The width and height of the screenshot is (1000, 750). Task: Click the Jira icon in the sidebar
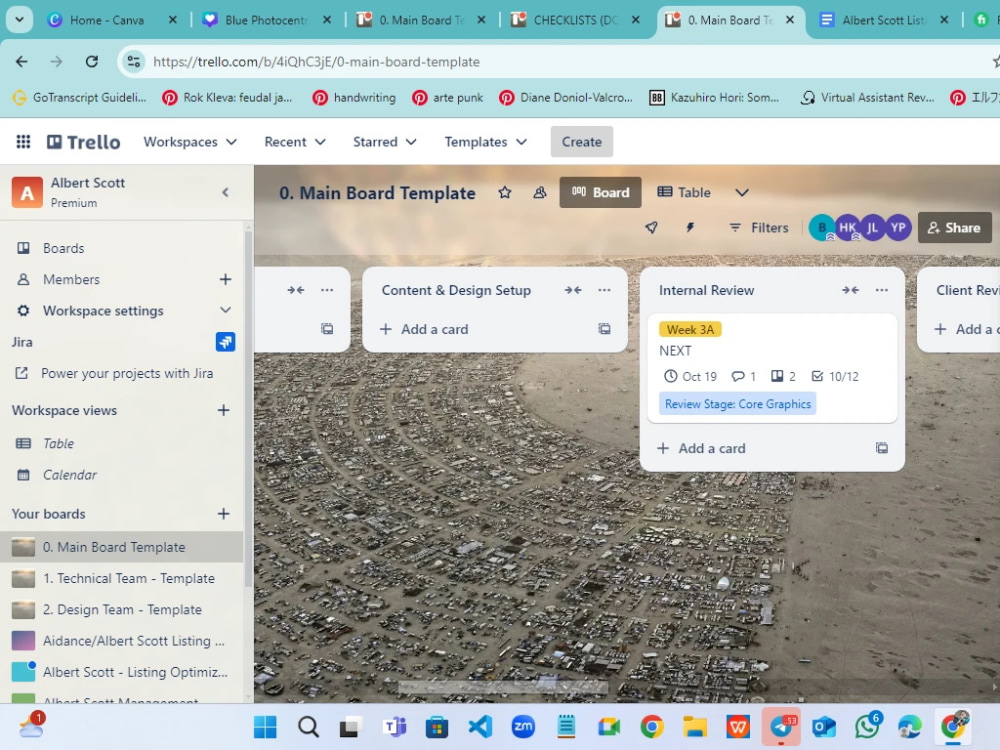[225, 342]
